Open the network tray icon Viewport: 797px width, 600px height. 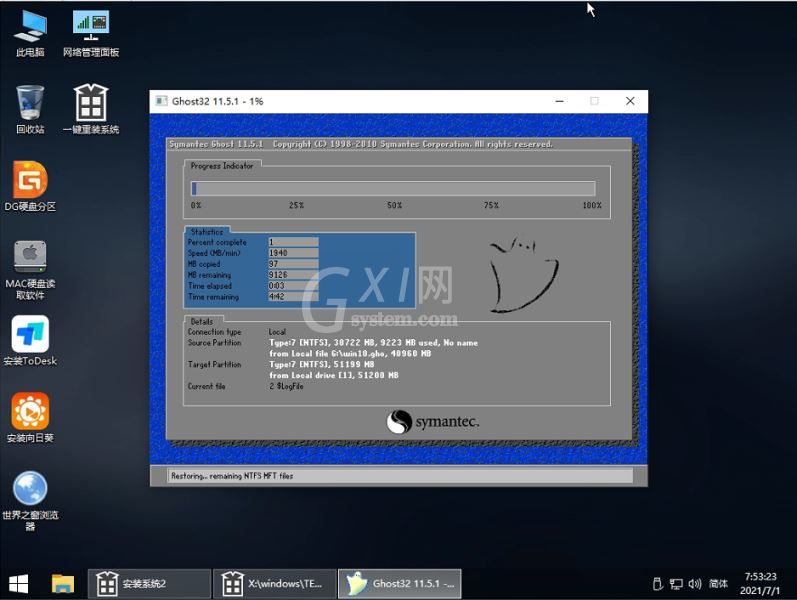coord(676,584)
